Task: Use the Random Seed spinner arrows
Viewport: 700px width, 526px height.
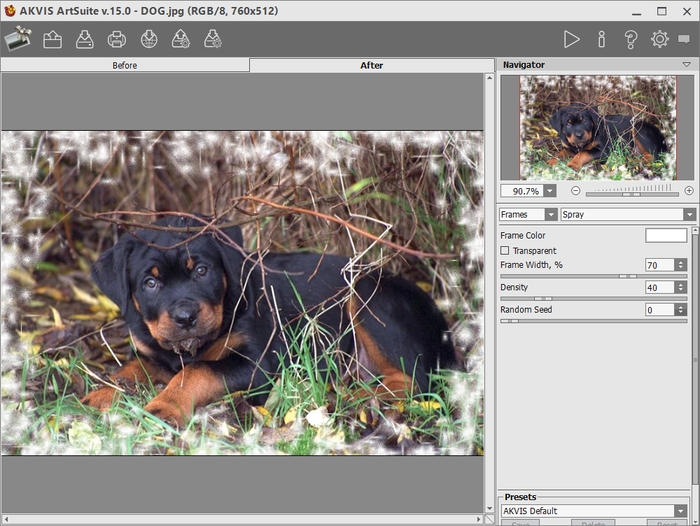Action: click(680, 310)
